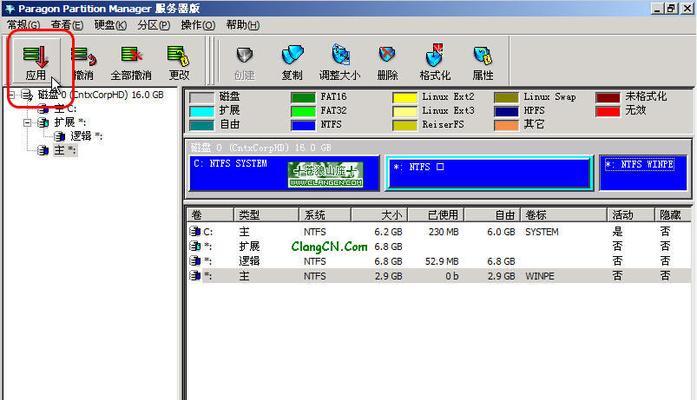Open the 帮助(H) menu

pyautogui.click(x=242, y=25)
